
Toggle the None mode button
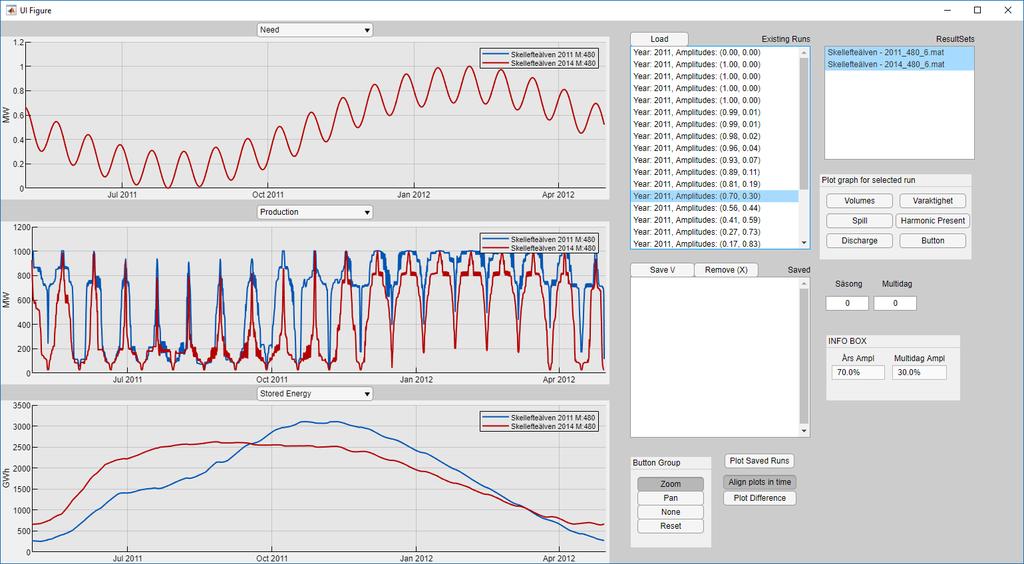point(671,512)
